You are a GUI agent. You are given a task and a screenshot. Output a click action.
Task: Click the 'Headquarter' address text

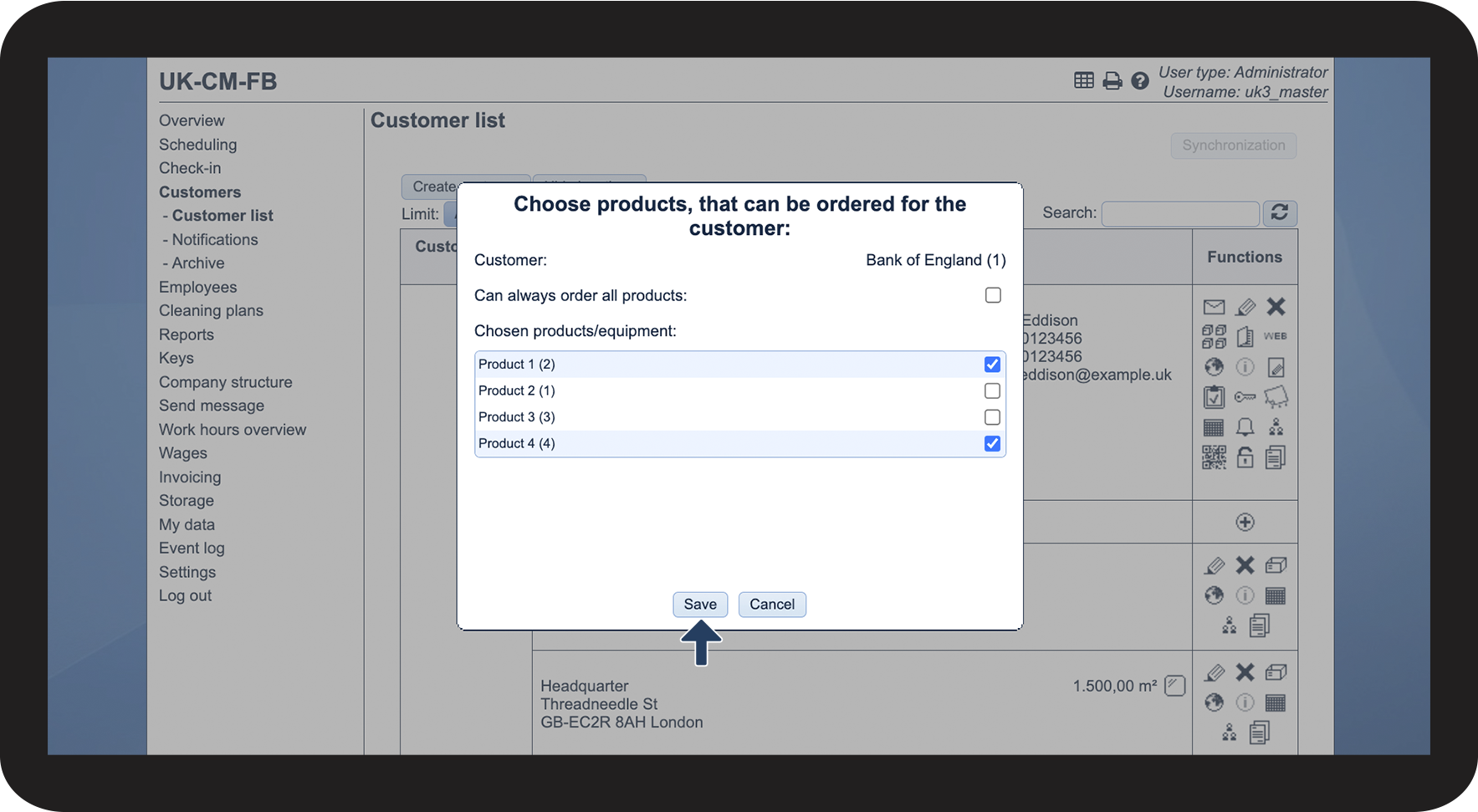click(585, 686)
